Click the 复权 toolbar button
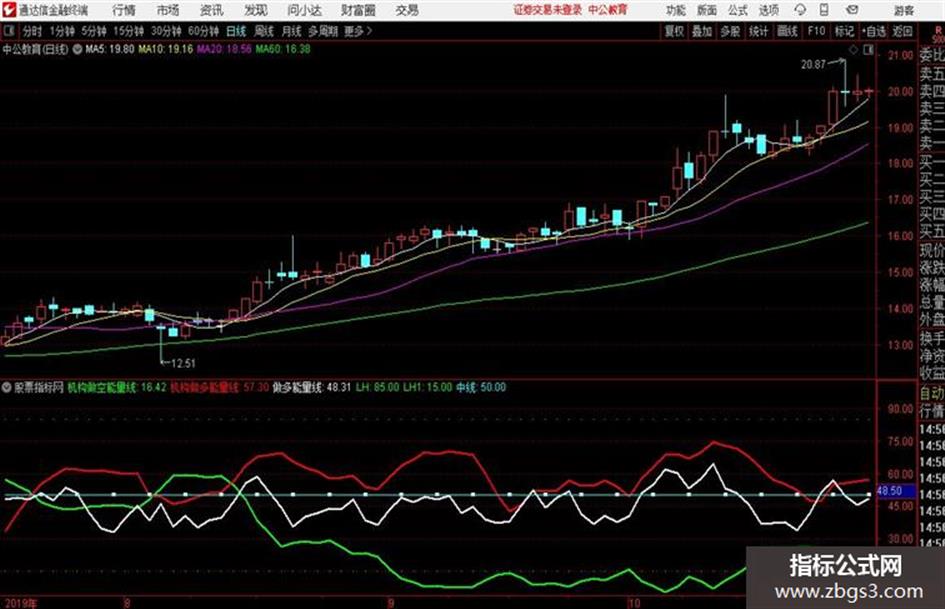The width and height of the screenshot is (945, 609). 674,31
